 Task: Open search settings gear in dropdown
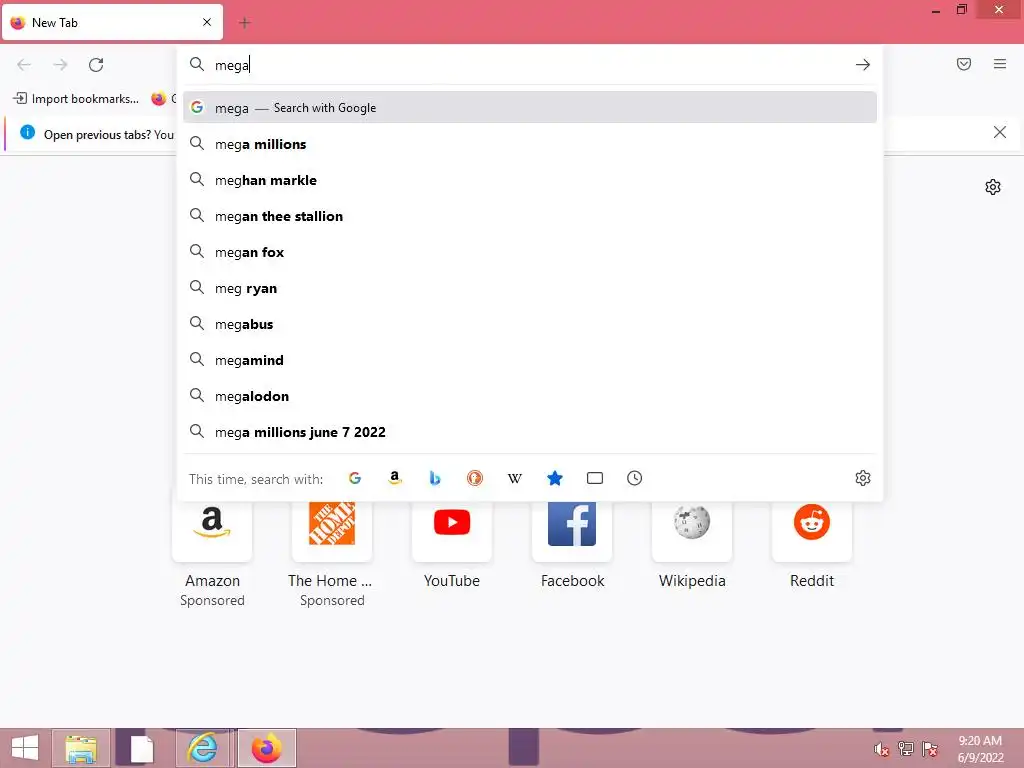[863, 478]
